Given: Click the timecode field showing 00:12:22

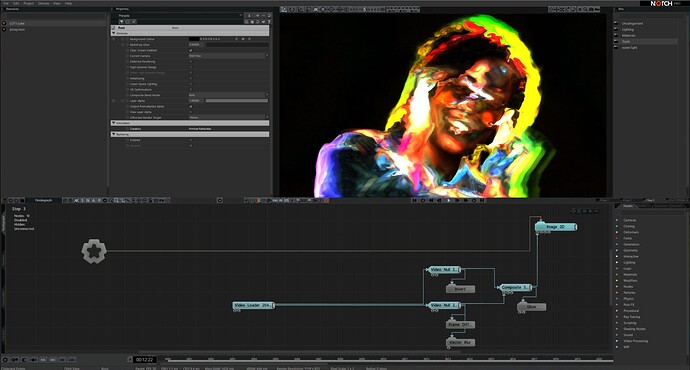Looking at the screenshot, I should click(x=144, y=359).
